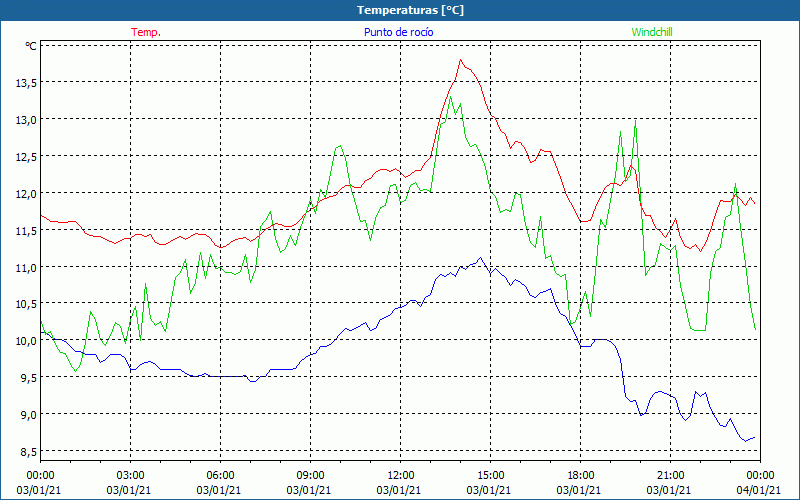This screenshot has width=800, height=500.
Task: Click the "8,5" y-axis value
Action: click(28, 452)
